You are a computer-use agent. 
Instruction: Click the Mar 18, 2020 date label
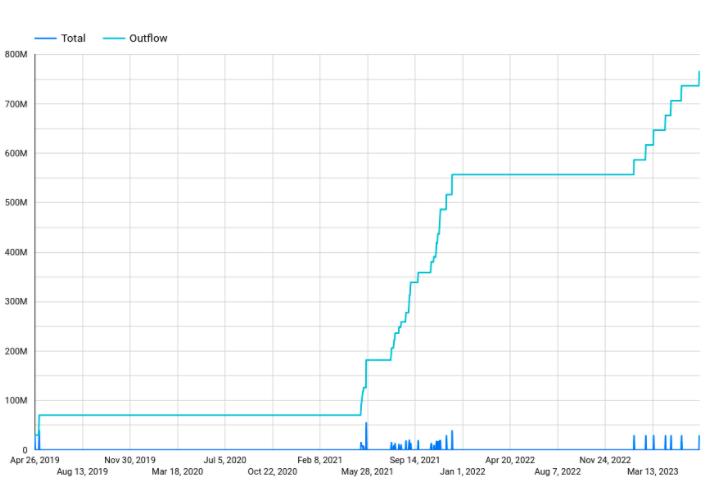(177, 472)
